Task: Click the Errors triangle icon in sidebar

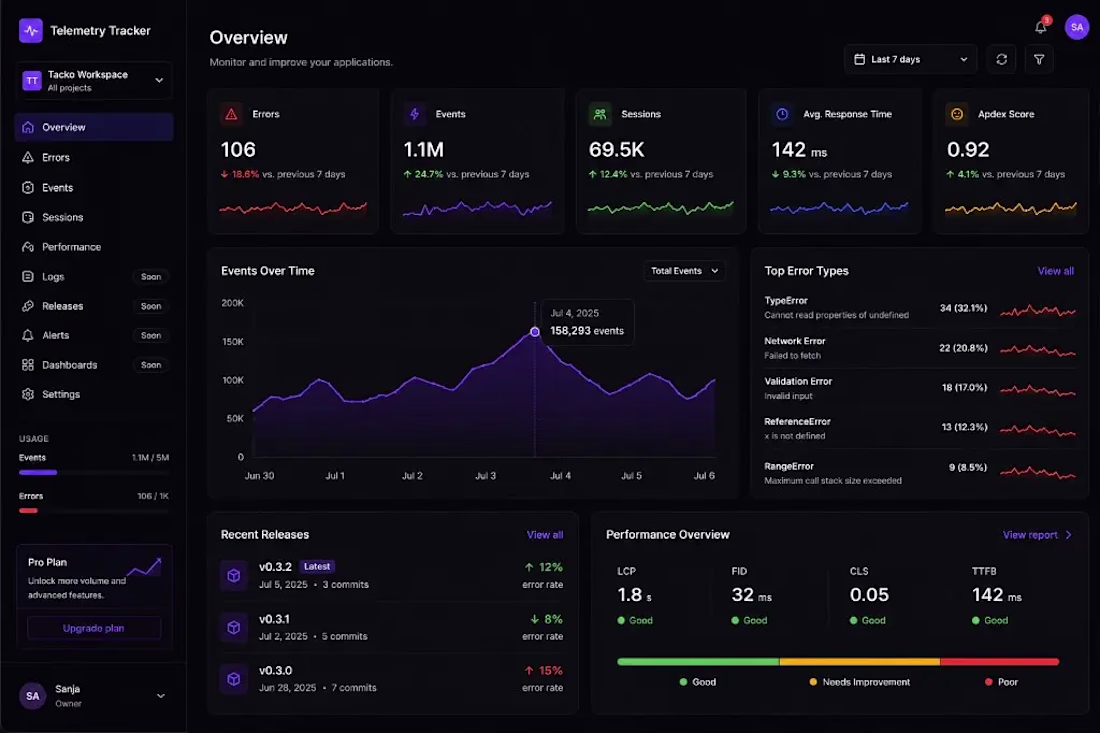Action: click(28, 157)
